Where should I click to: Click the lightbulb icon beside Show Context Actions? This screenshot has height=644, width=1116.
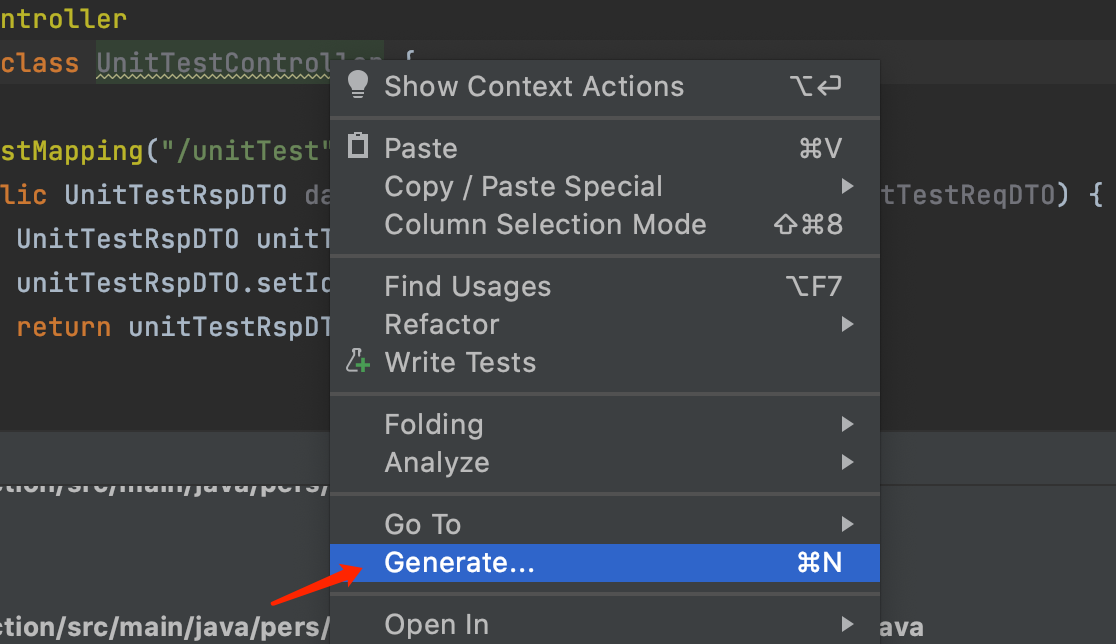click(x=358, y=85)
